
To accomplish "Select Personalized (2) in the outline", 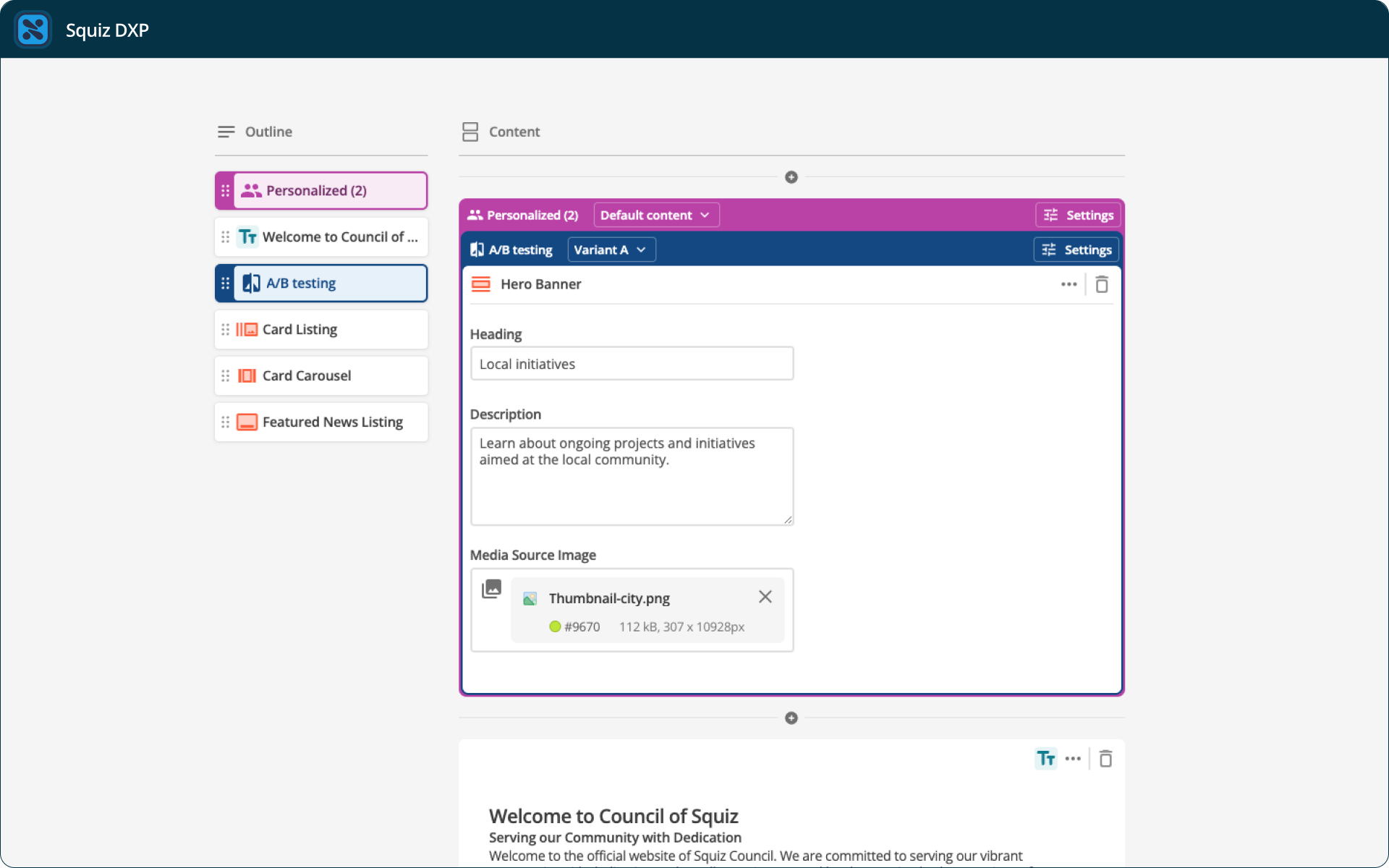I will point(321,190).
